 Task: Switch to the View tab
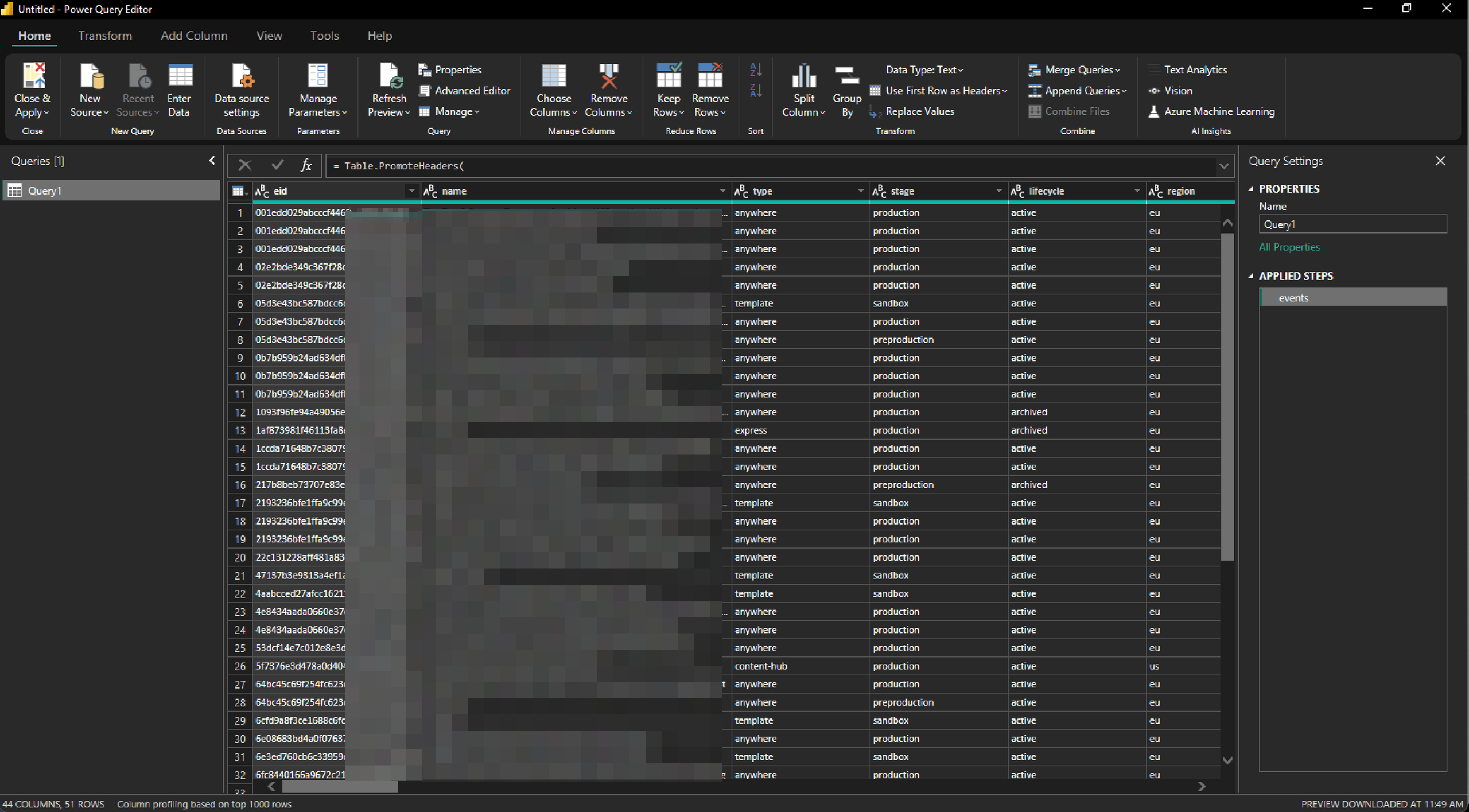(269, 36)
